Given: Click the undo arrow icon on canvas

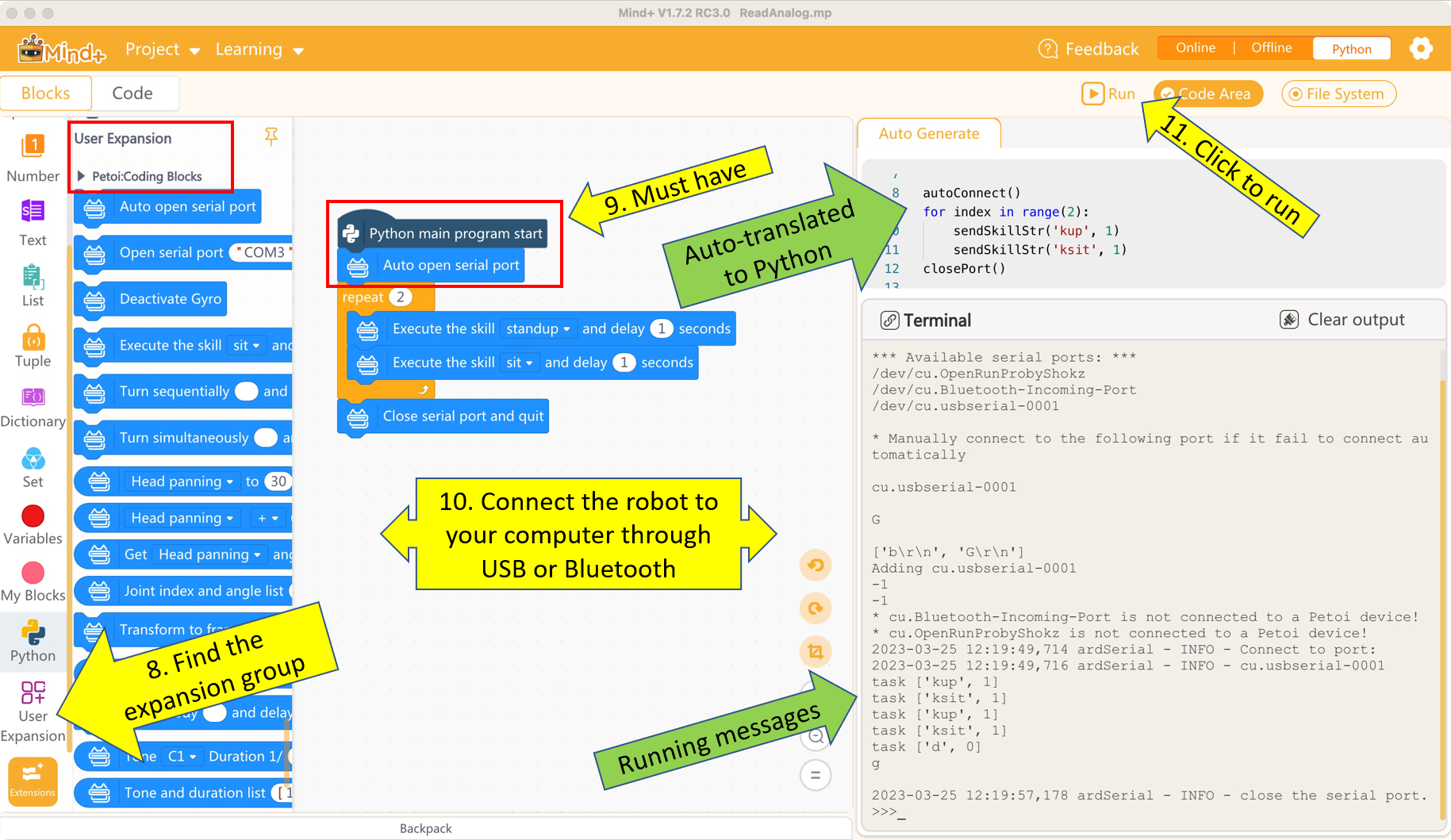Looking at the screenshot, I should [x=815, y=566].
